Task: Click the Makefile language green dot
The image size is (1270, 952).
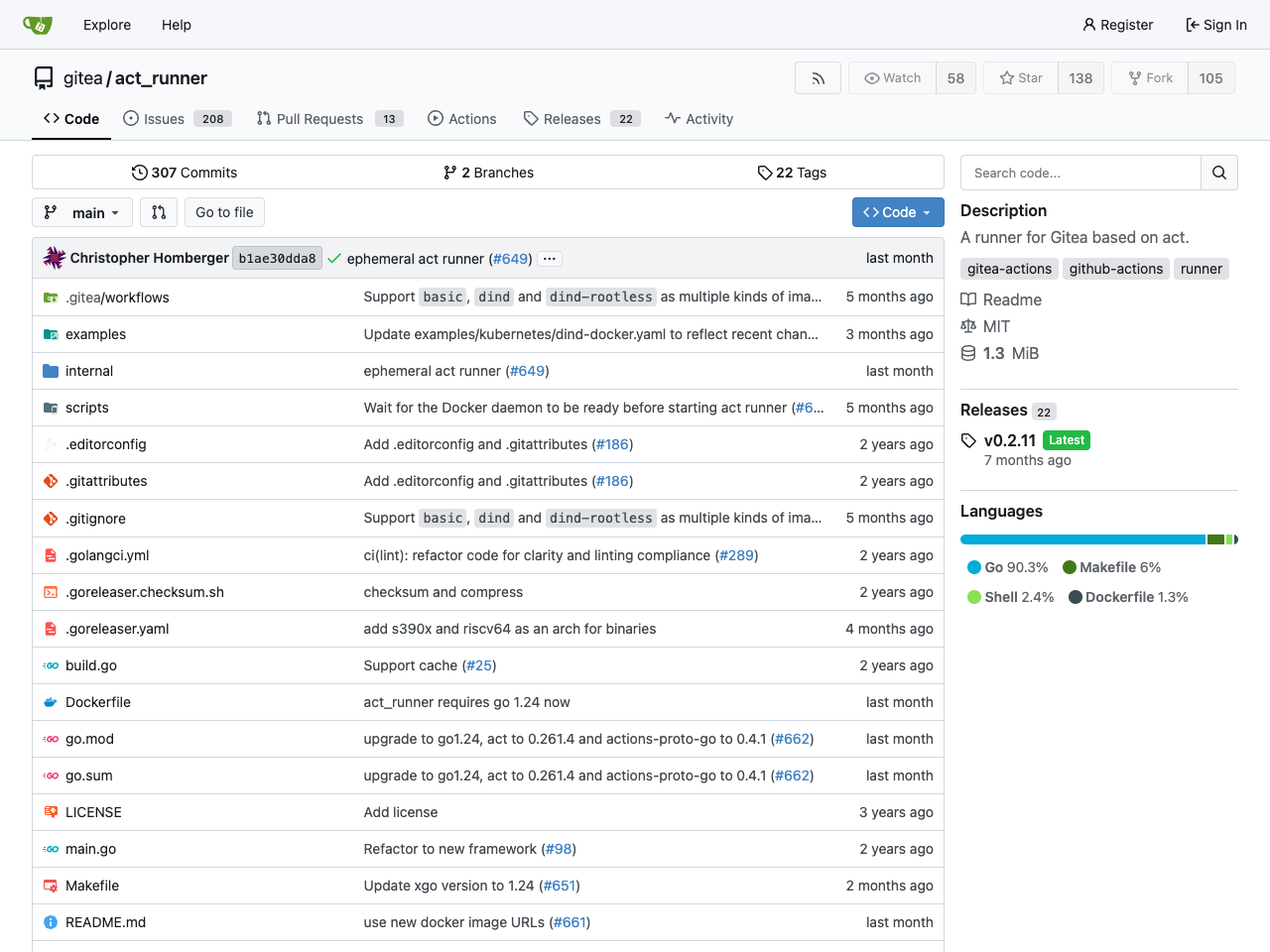Action: coord(1070,567)
